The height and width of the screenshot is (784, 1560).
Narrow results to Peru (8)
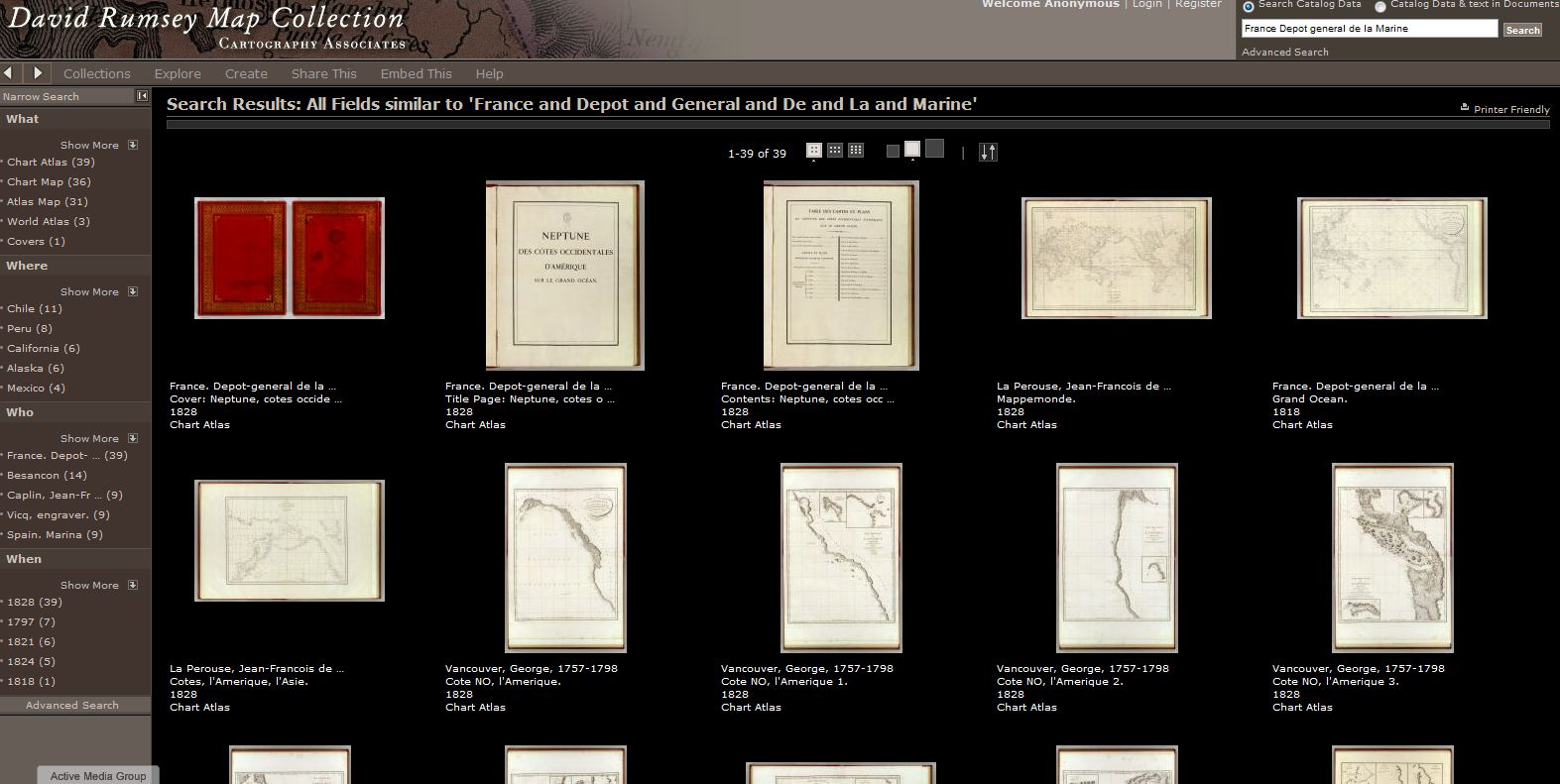coord(30,328)
